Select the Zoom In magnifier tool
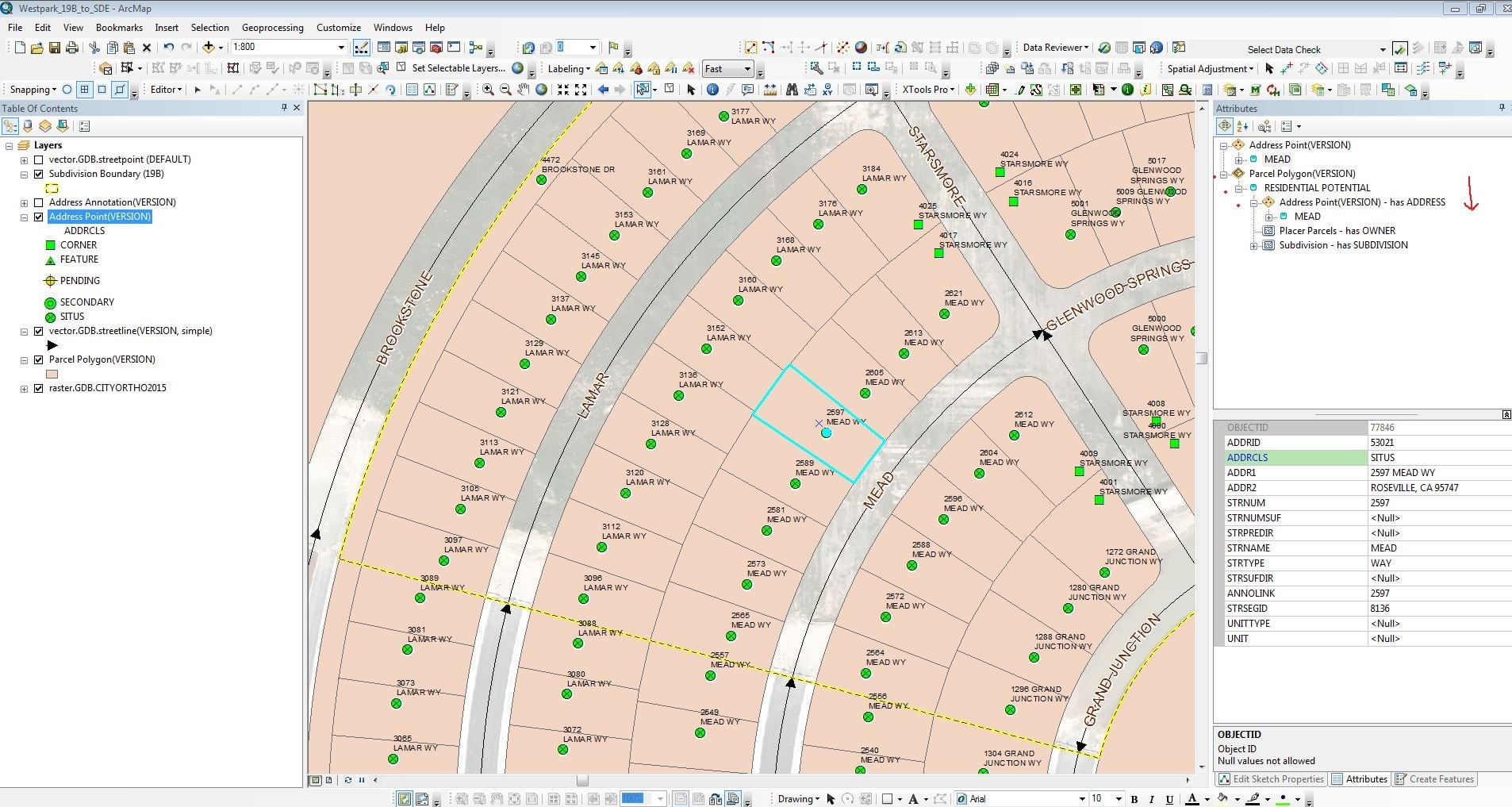Viewport: 1512px width, 807px height. pos(488,90)
